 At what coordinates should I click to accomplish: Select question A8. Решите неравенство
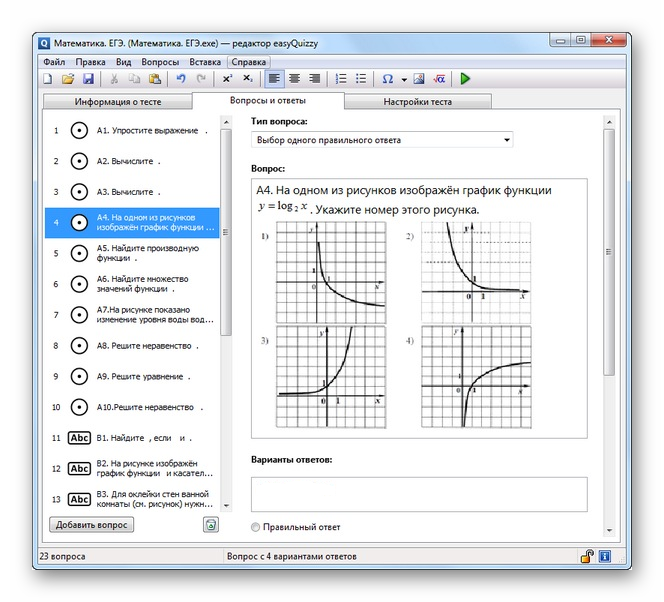[132, 346]
